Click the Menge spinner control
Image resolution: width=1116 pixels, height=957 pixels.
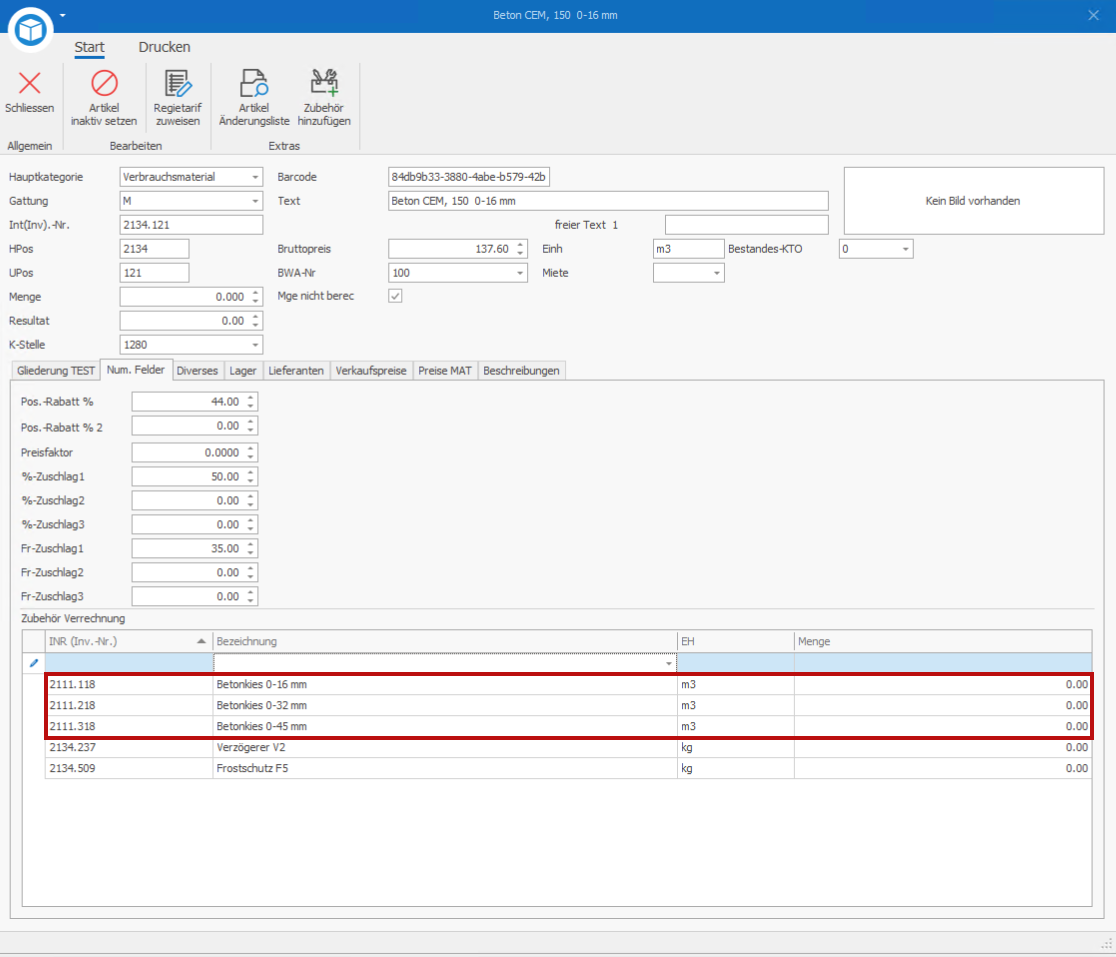click(x=256, y=297)
